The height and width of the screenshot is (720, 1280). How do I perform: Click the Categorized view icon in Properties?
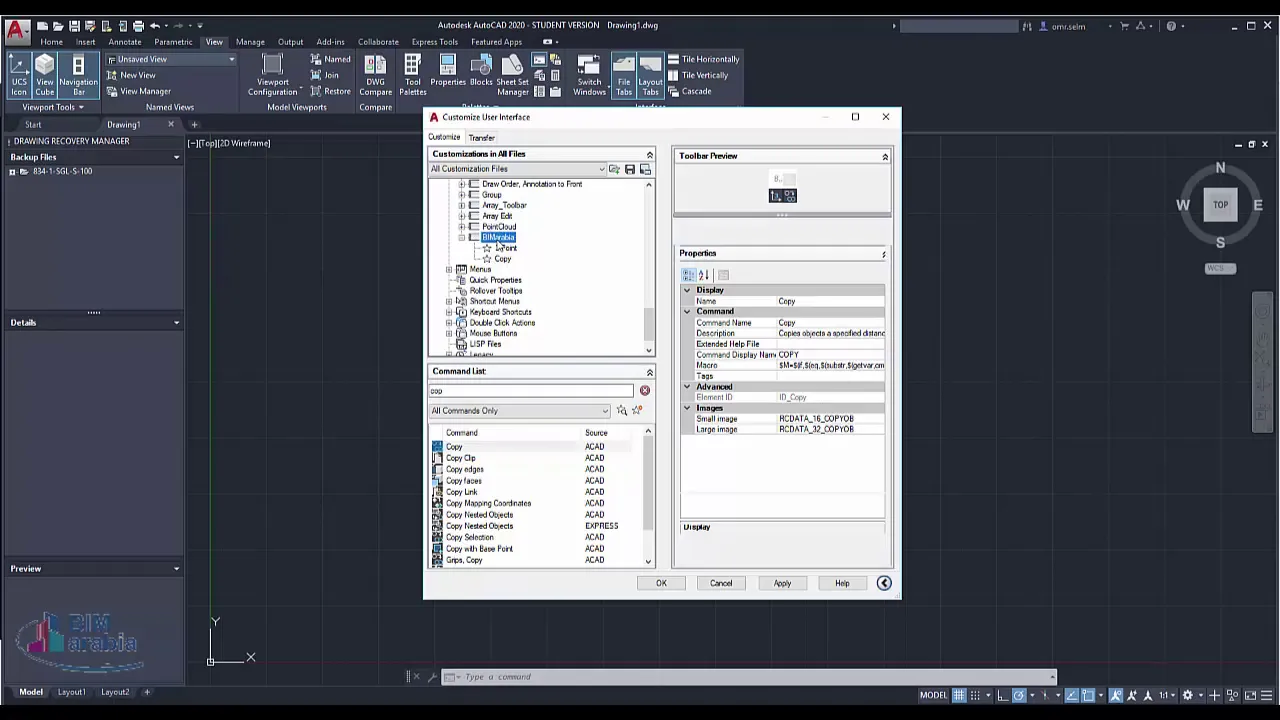coord(689,275)
